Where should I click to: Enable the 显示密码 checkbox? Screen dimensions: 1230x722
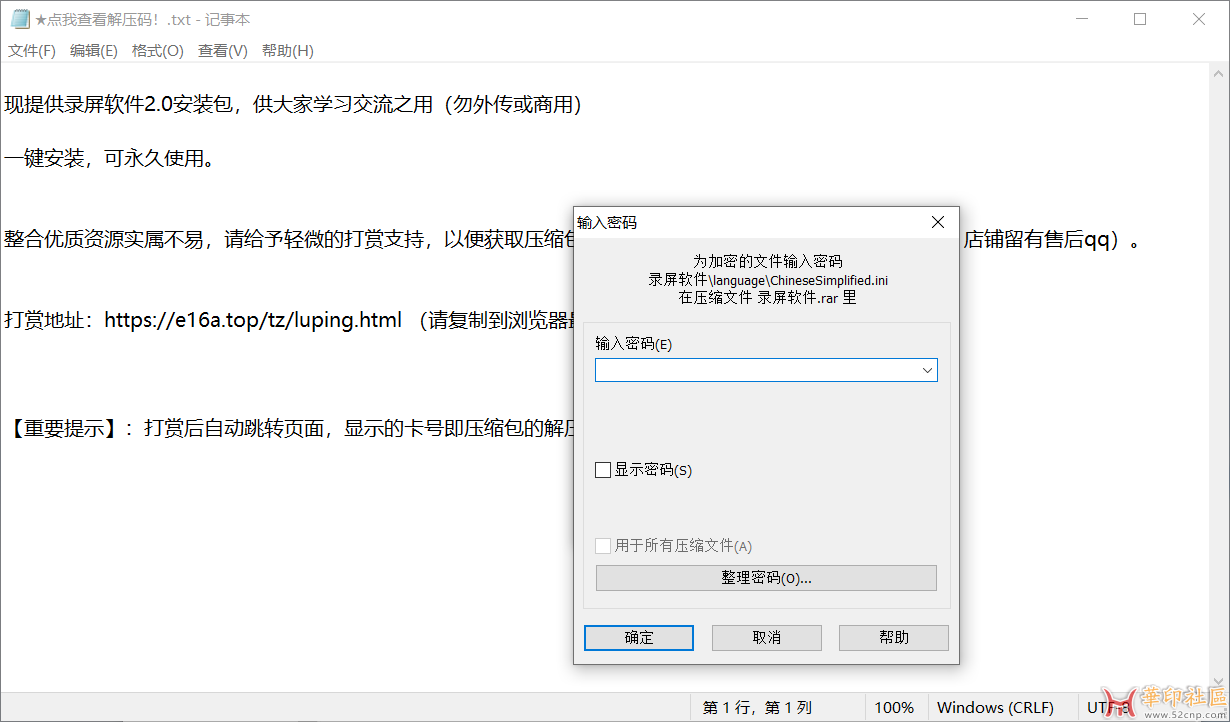[603, 470]
